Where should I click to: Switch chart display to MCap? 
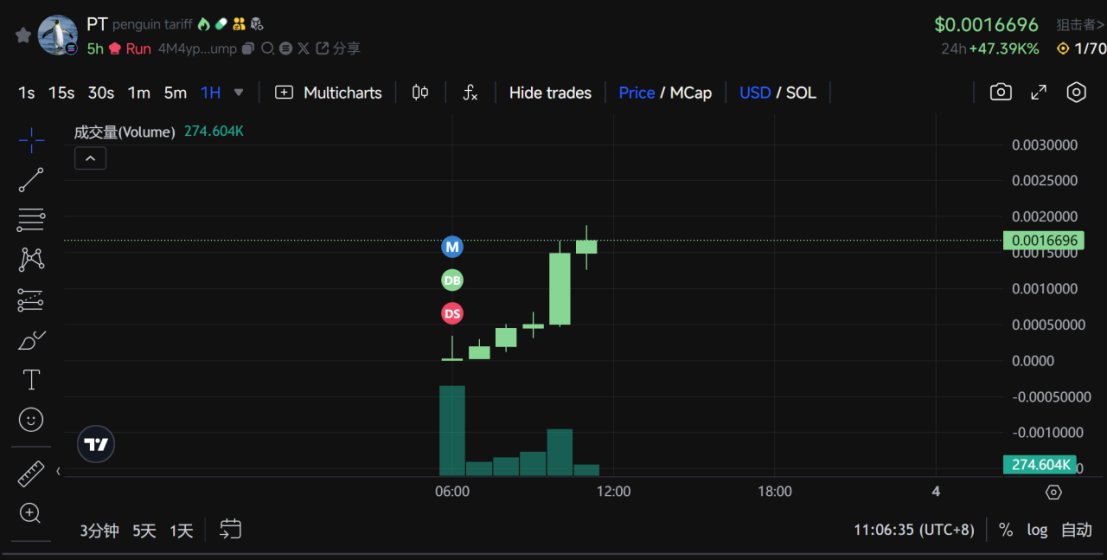691,92
